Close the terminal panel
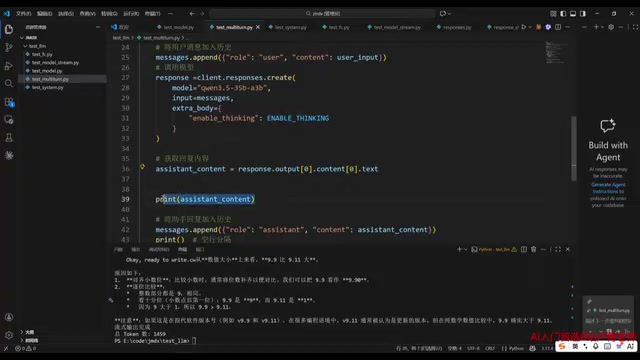 pyautogui.click(x=568, y=249)
